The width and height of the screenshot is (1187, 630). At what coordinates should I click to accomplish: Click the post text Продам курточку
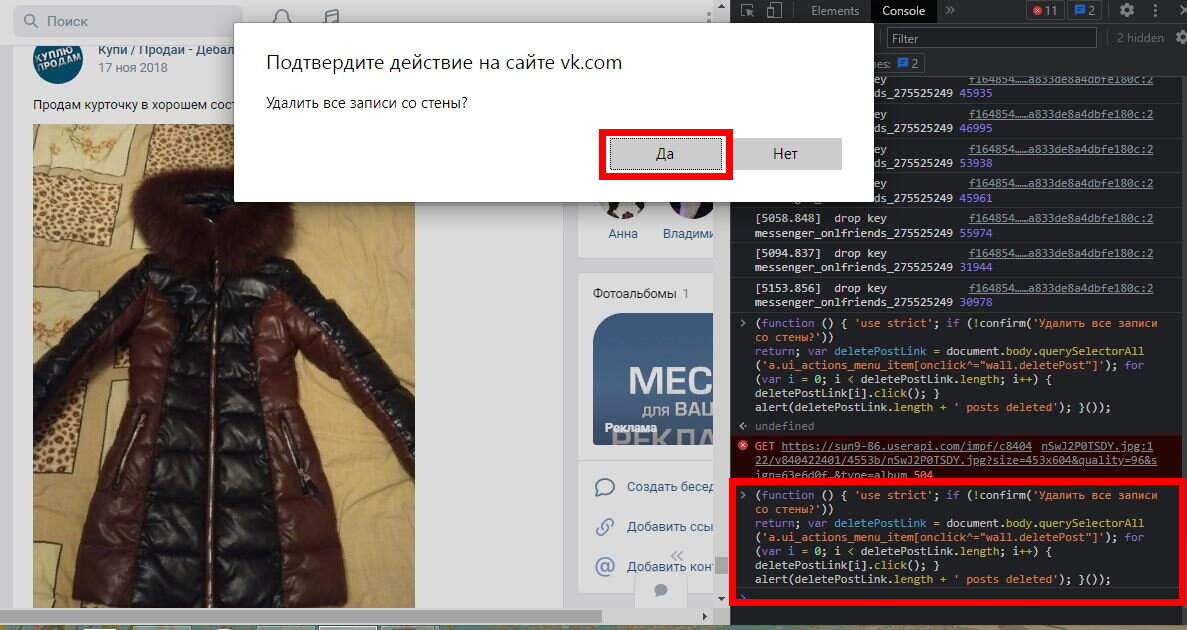[x=132, y=104]
